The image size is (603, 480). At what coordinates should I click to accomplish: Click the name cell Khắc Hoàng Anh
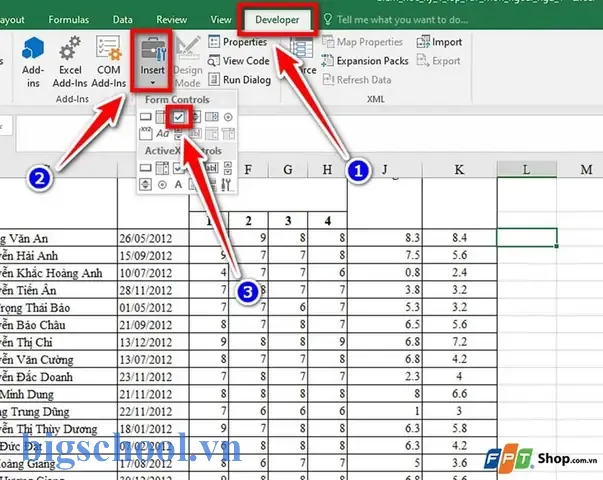58,273
